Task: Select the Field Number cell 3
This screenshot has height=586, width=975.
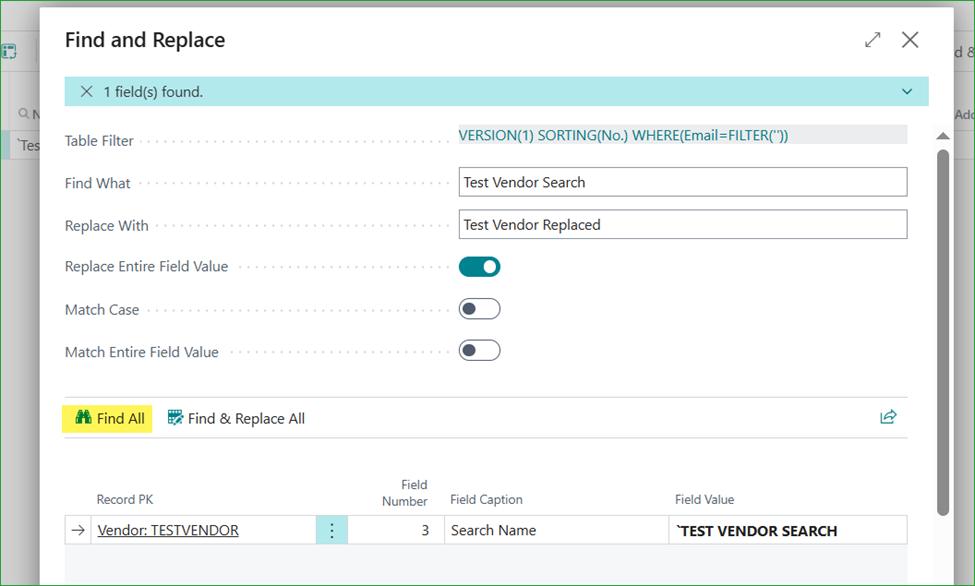Action: click(x=396, y=531)
